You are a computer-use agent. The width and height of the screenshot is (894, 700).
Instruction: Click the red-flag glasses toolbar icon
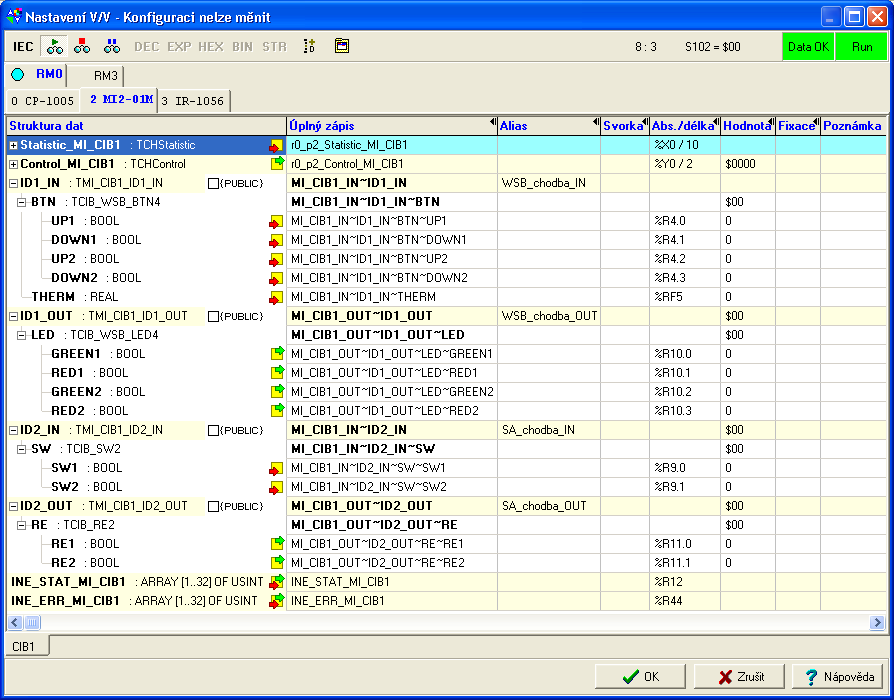82,46
